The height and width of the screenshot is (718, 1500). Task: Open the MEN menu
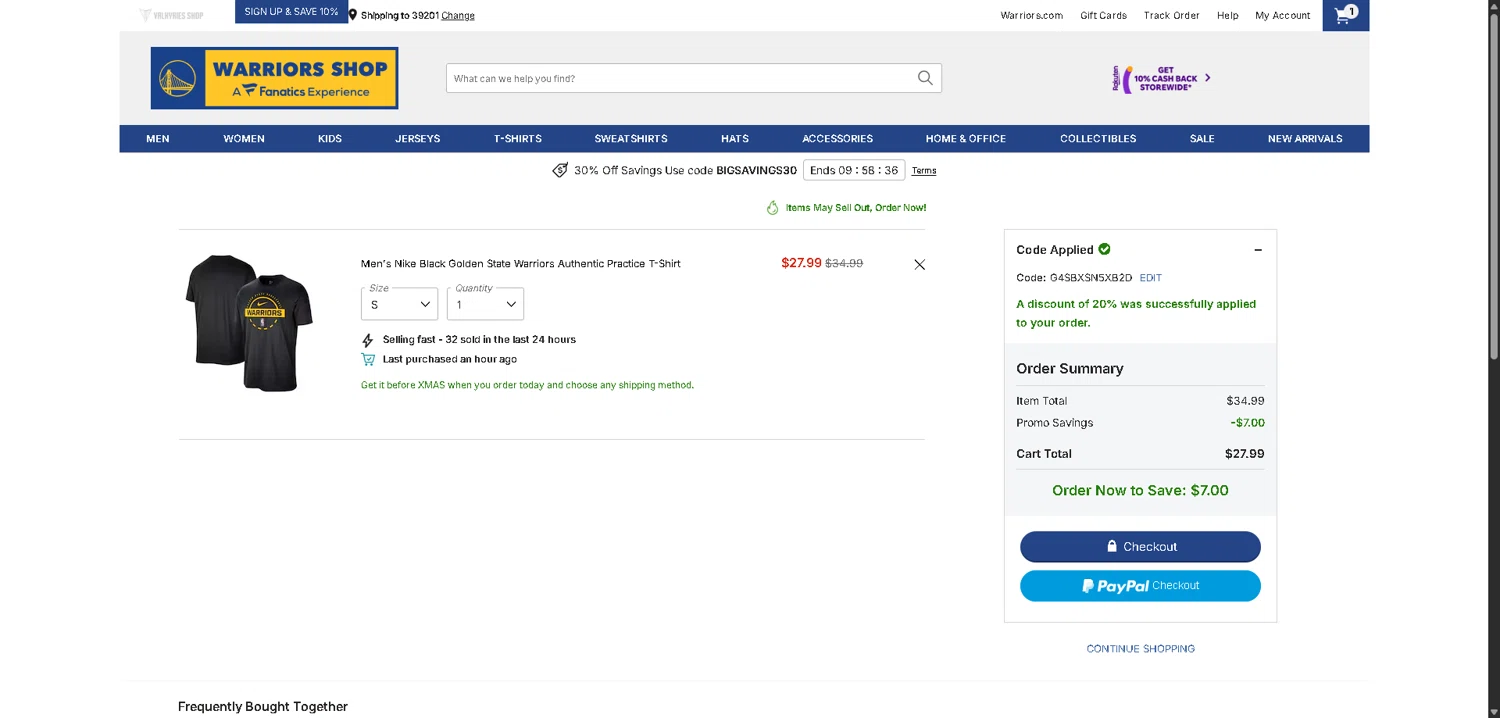tap(158, 139)
